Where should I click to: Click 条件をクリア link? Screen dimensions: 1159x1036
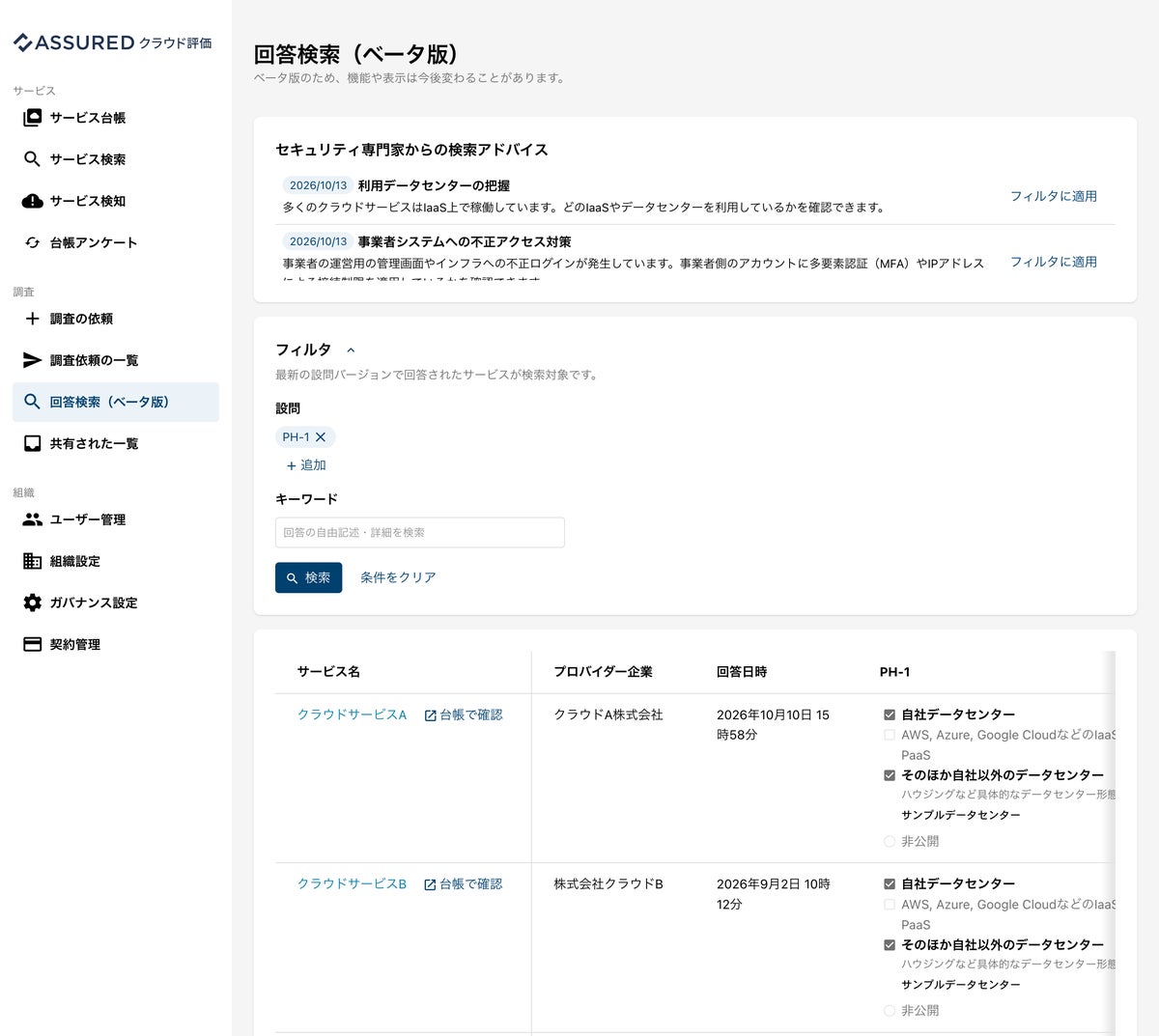[x=398, y=577]
